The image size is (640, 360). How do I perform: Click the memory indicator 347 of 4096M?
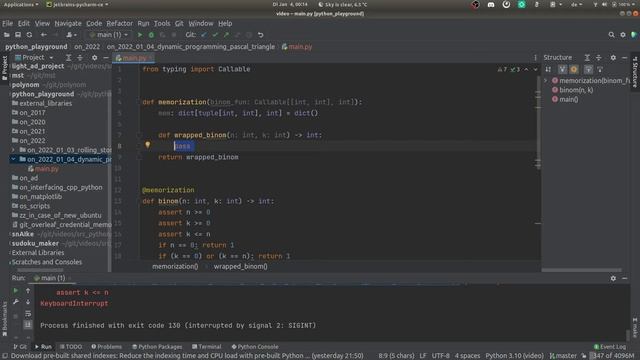click(613, 356)
